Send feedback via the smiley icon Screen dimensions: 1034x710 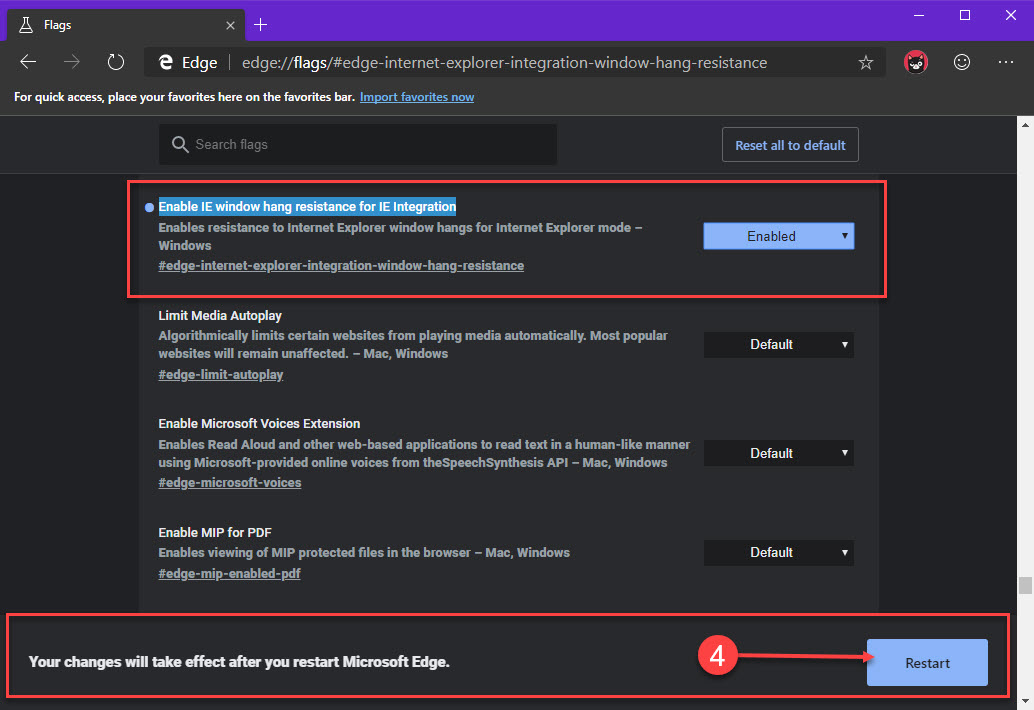tap(962, 63)
